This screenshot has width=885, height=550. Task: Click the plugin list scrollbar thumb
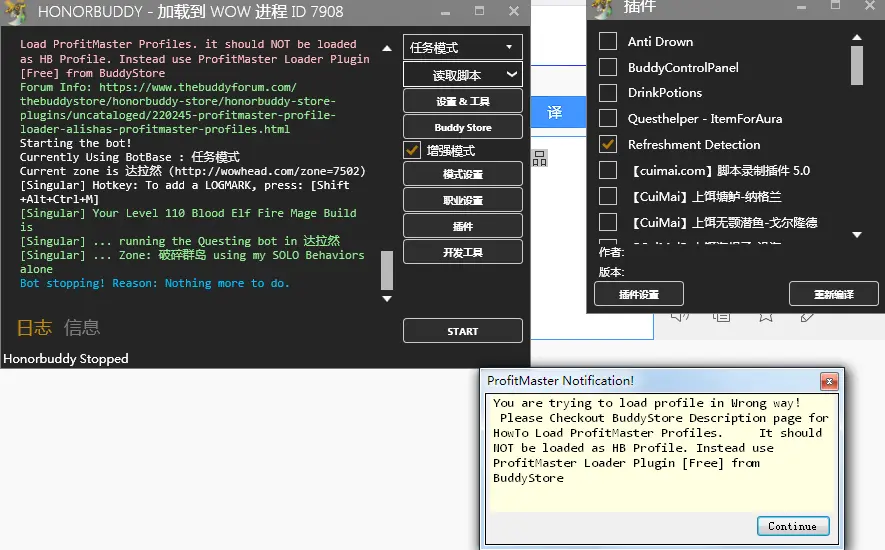pyautogui.click(x=857, y=65)
